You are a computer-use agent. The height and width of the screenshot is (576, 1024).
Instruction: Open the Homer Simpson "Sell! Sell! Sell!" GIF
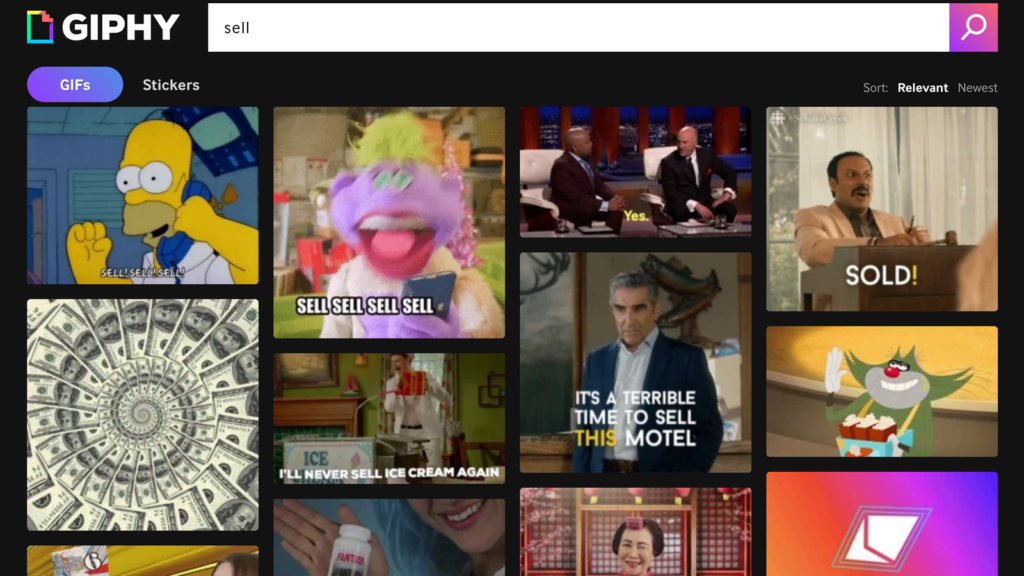click(x=142, y=196)
